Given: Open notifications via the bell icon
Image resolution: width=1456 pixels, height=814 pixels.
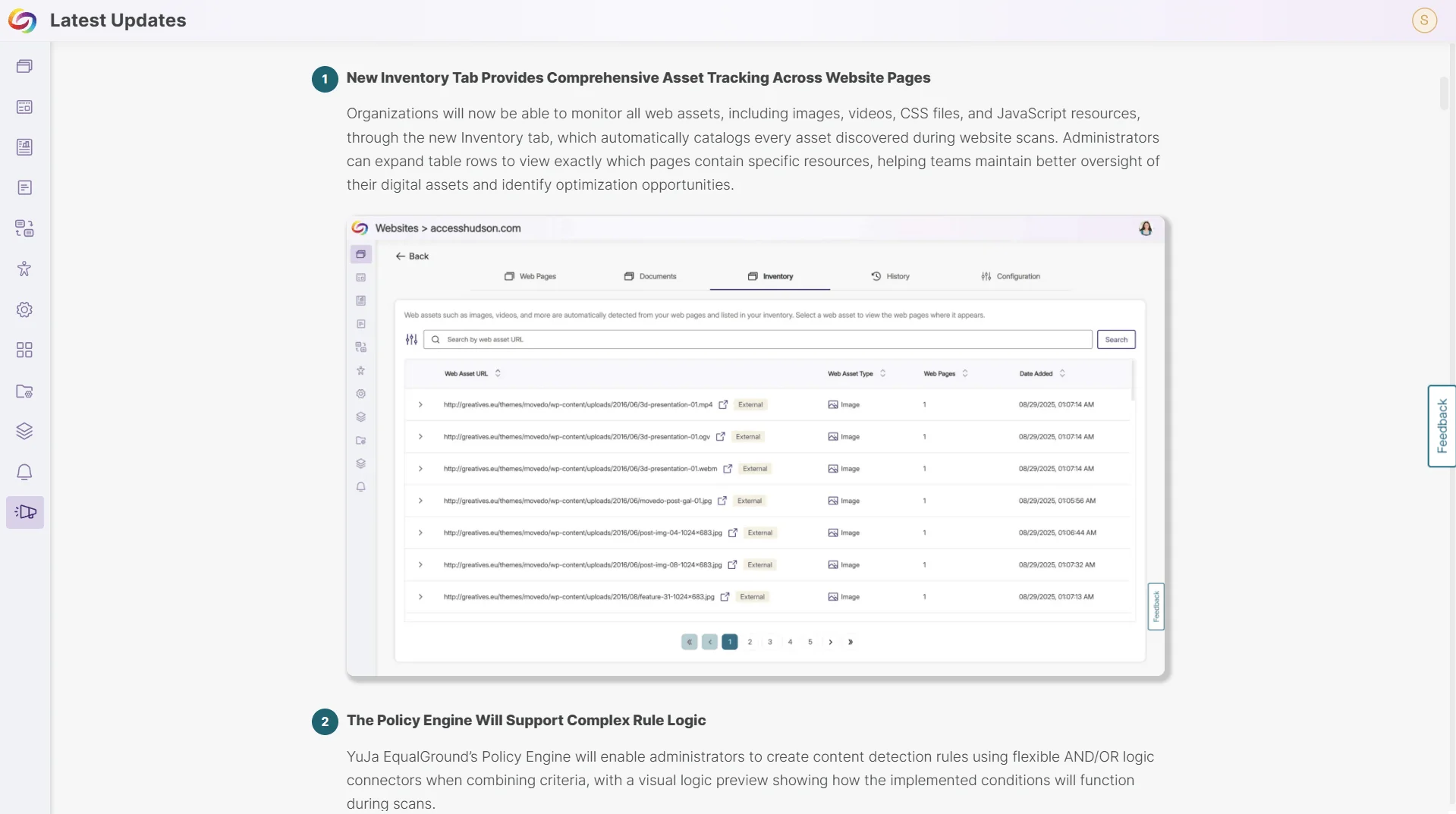Looking at the screenshot, I should click(x=25, y=472).
